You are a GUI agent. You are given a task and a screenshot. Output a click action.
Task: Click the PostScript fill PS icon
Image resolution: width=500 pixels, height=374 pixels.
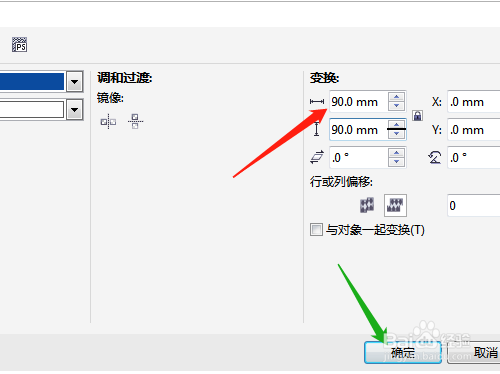click(x=19, y=45)
